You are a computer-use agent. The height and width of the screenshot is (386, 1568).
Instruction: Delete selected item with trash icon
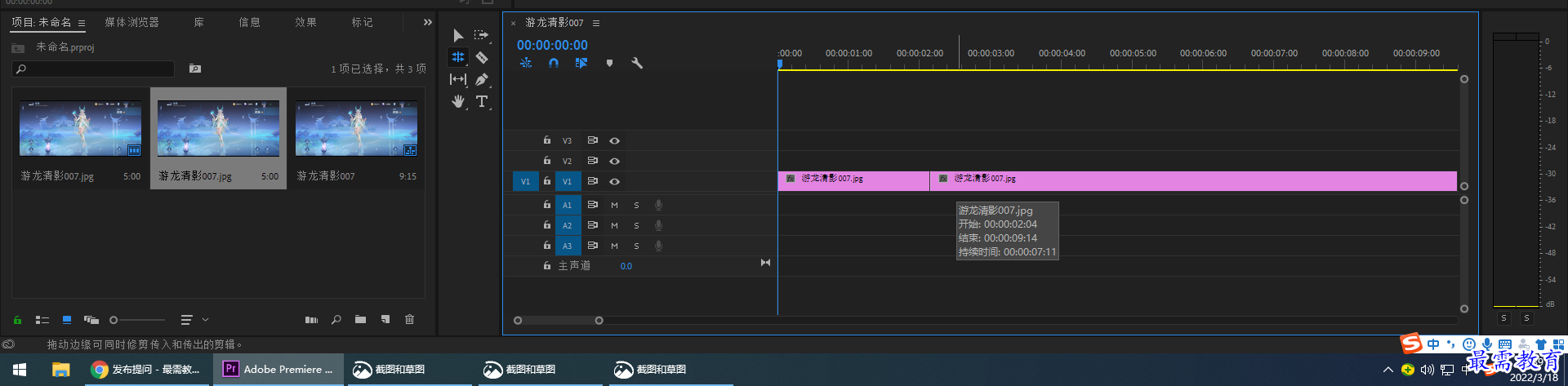click(410, 320)
